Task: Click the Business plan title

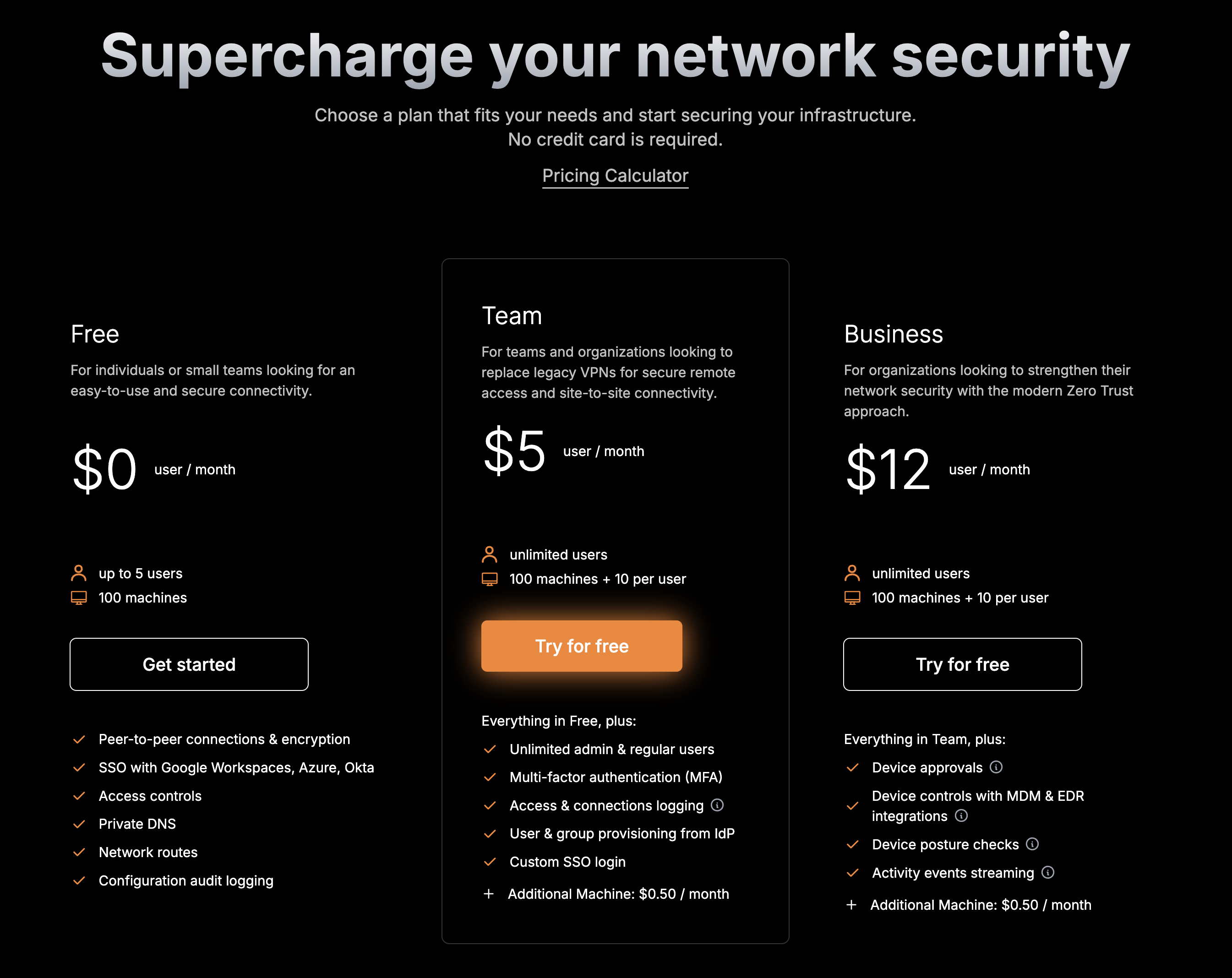Action: (893, 334)
